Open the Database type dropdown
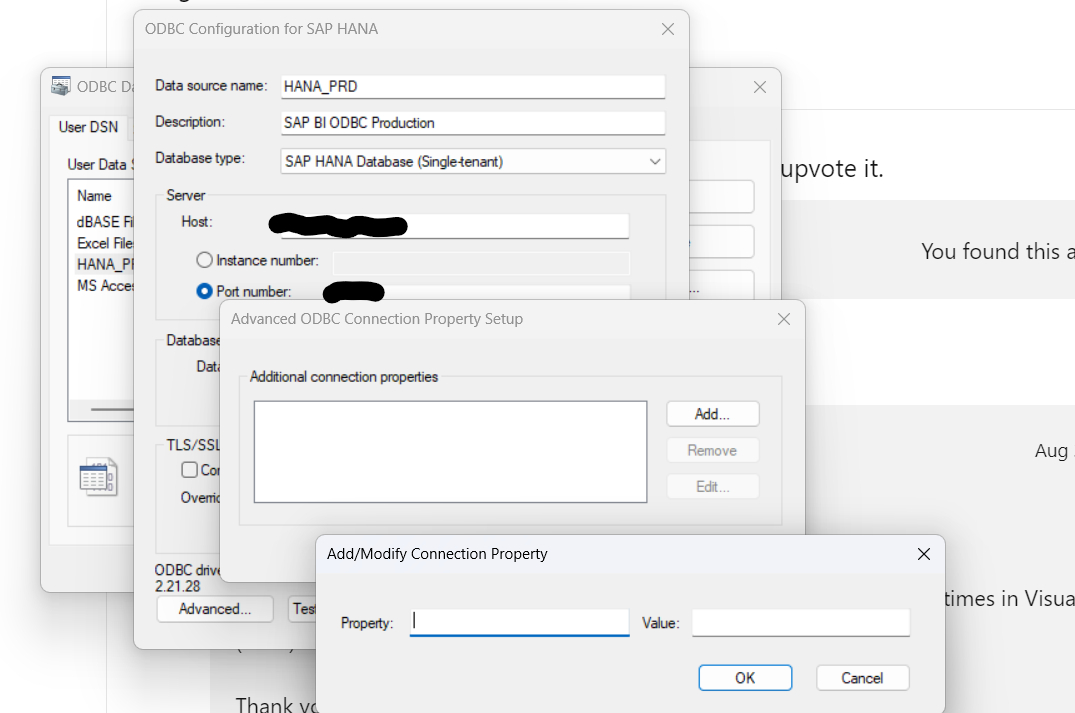 473,161
